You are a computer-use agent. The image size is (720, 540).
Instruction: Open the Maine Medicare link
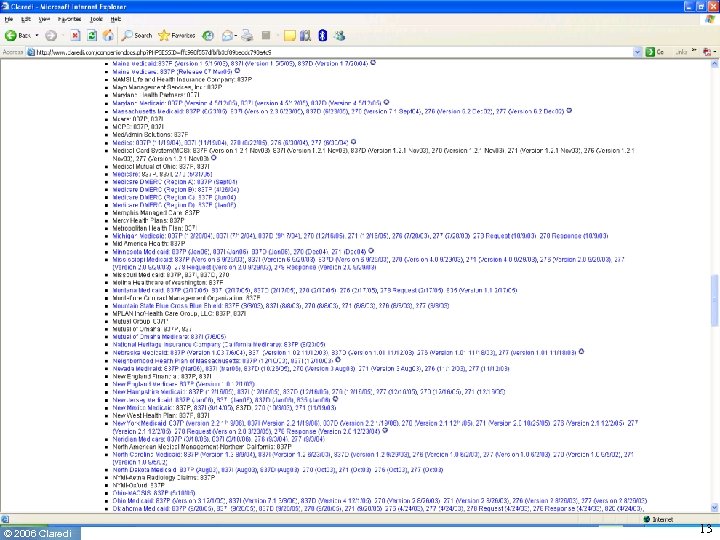point(172,72)
